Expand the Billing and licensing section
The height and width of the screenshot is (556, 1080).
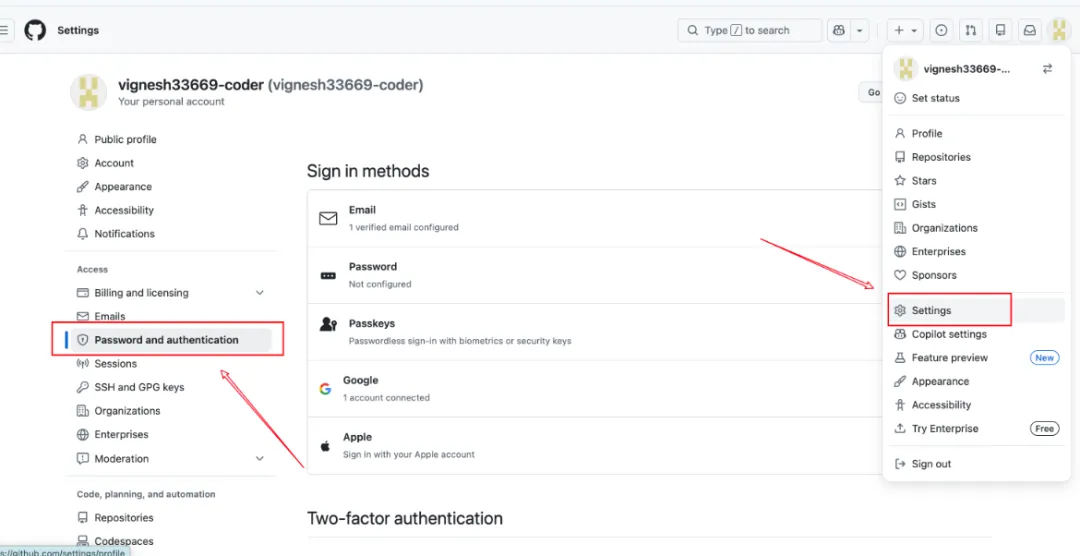[x=259, y=293]
